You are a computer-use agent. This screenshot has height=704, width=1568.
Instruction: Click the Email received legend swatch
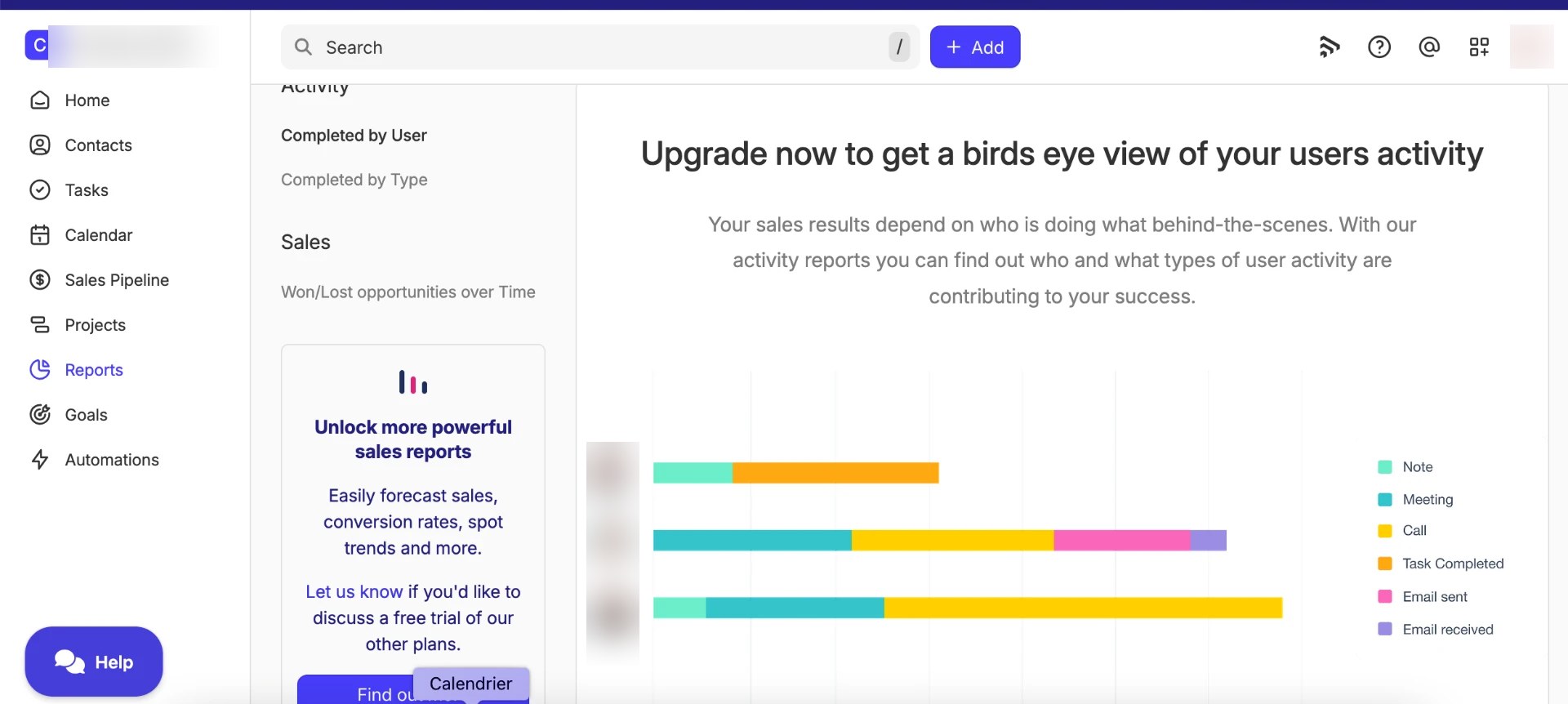1385,630
